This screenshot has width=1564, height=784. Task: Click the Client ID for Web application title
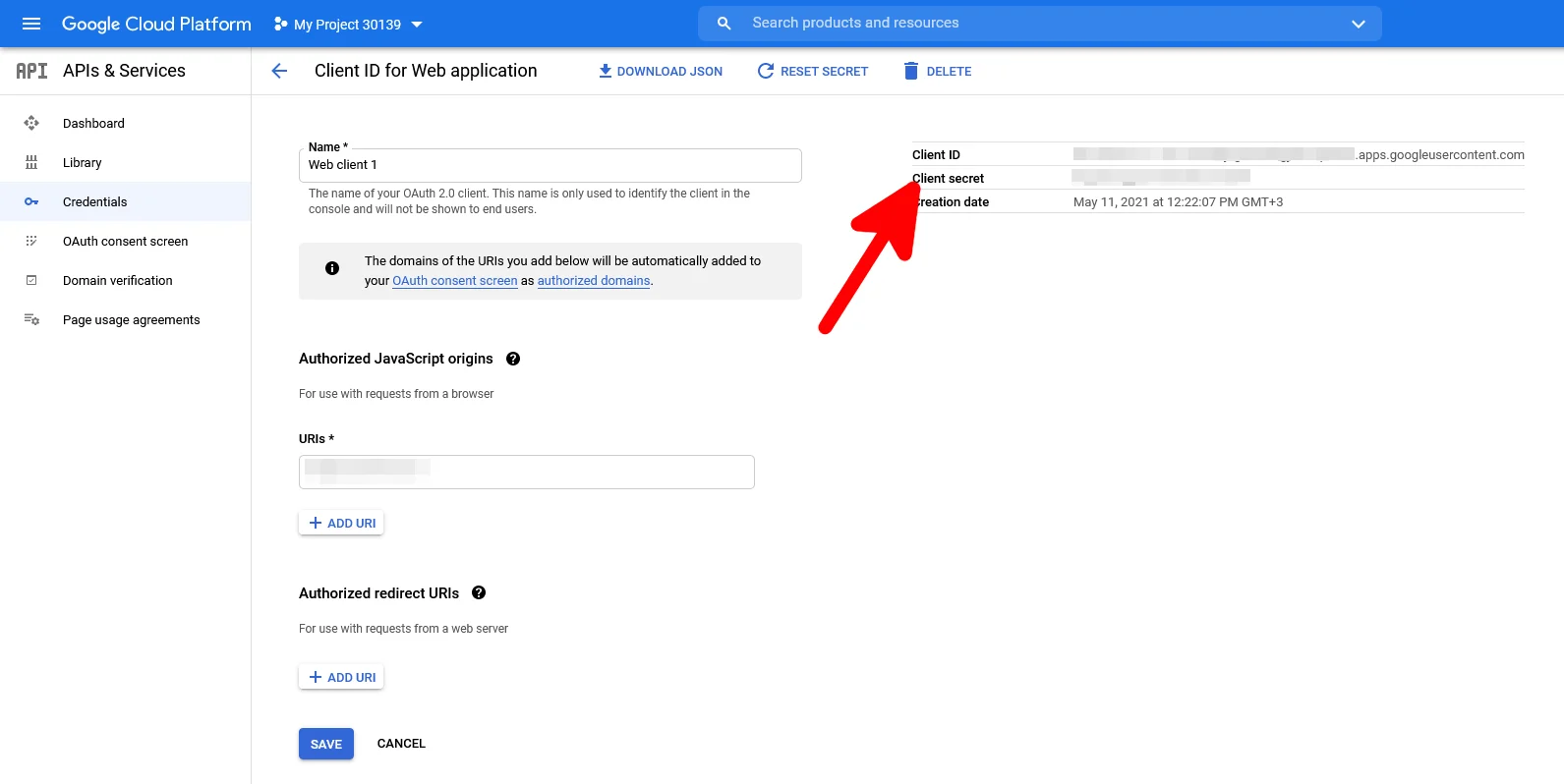coord(426,71)
